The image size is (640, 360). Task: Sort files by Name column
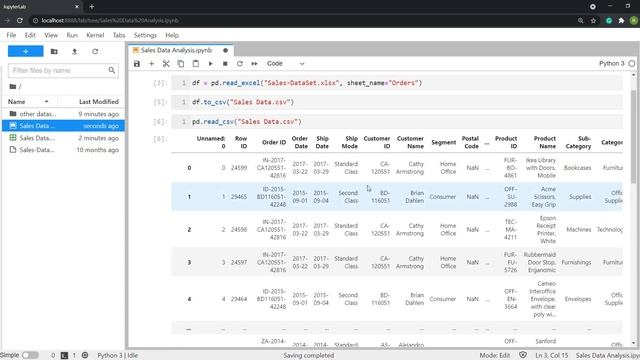point(29,102)
